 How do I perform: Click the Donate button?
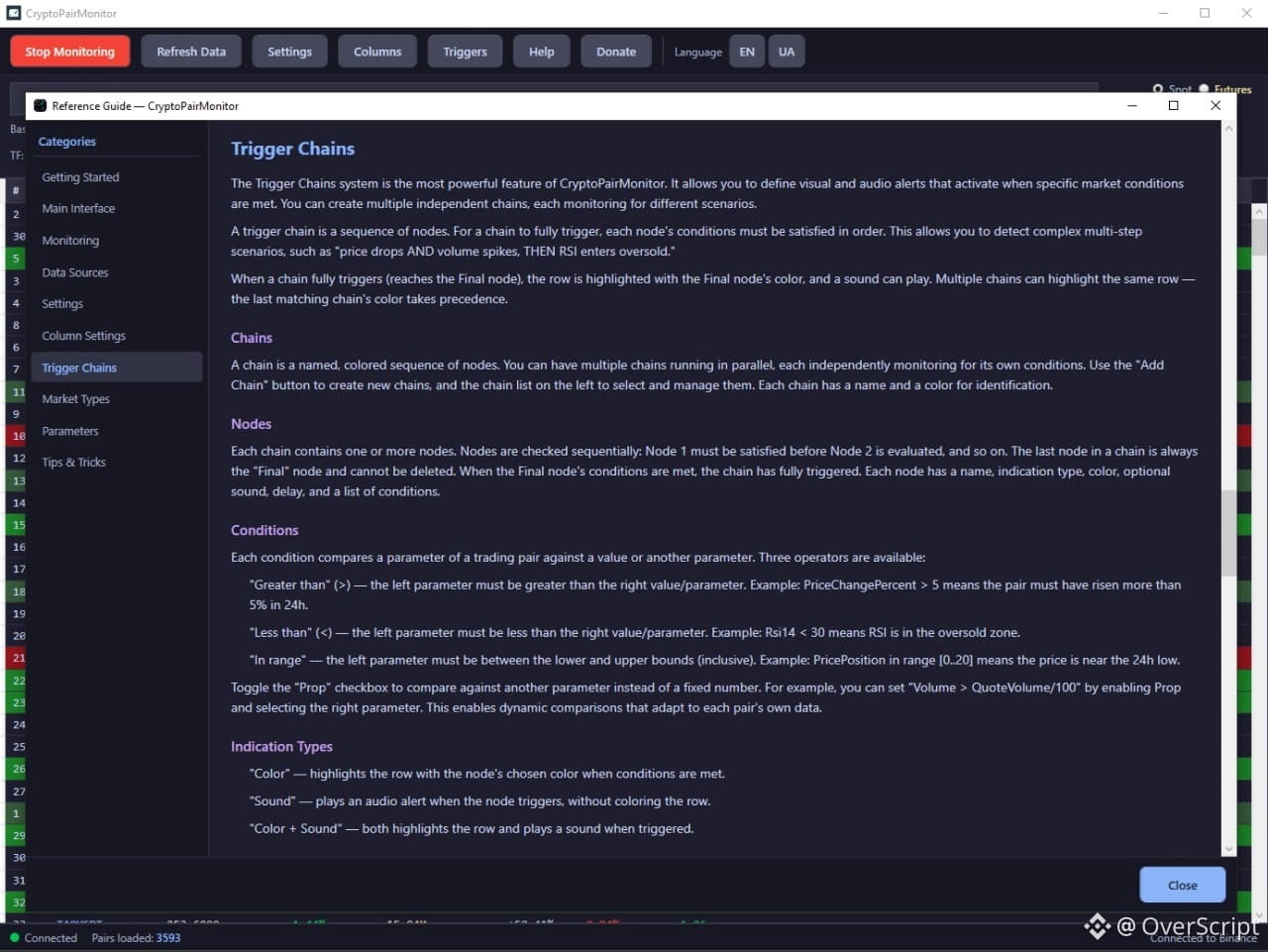tap(616, 52)
